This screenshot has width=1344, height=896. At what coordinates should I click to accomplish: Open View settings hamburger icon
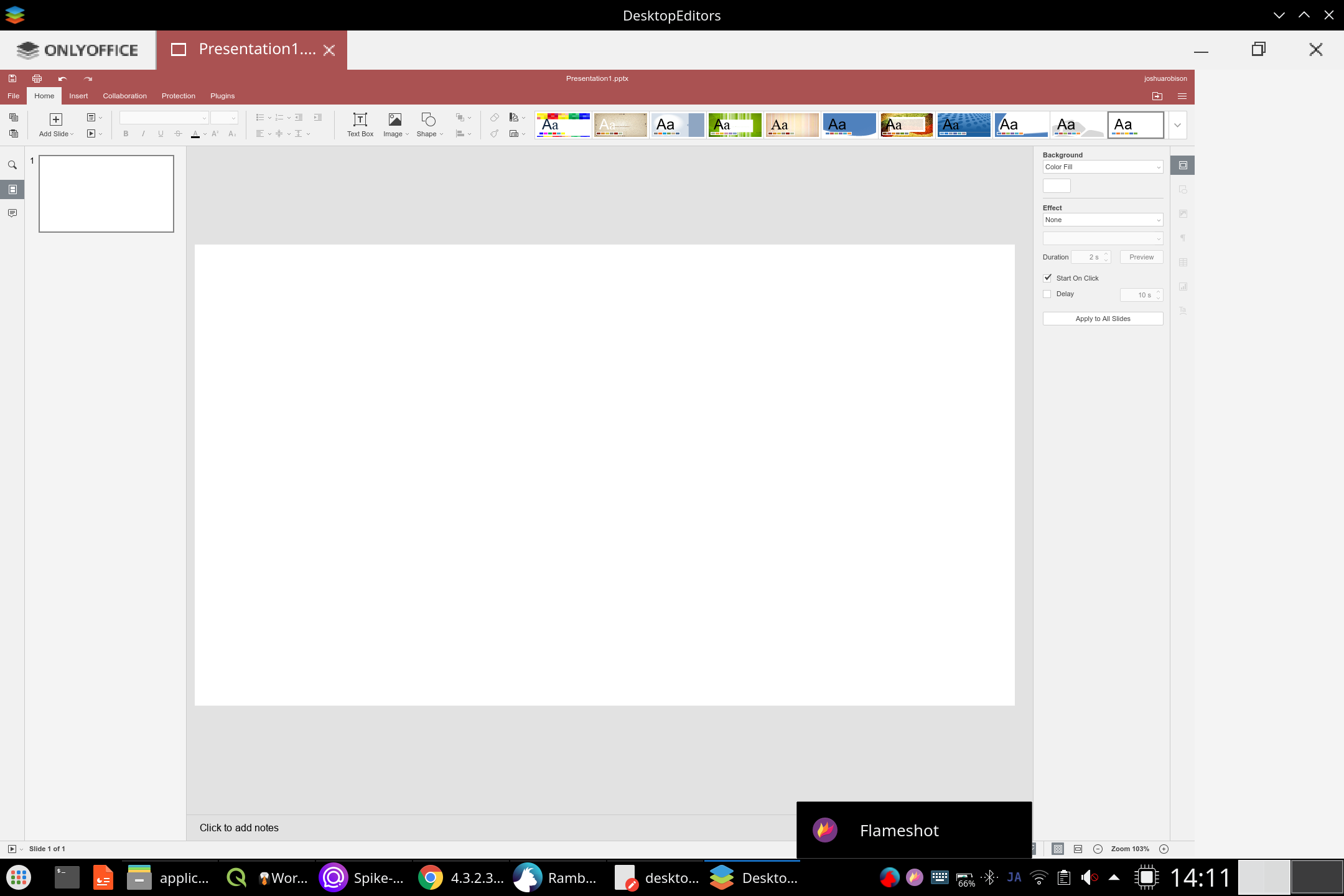[1182, 96]
